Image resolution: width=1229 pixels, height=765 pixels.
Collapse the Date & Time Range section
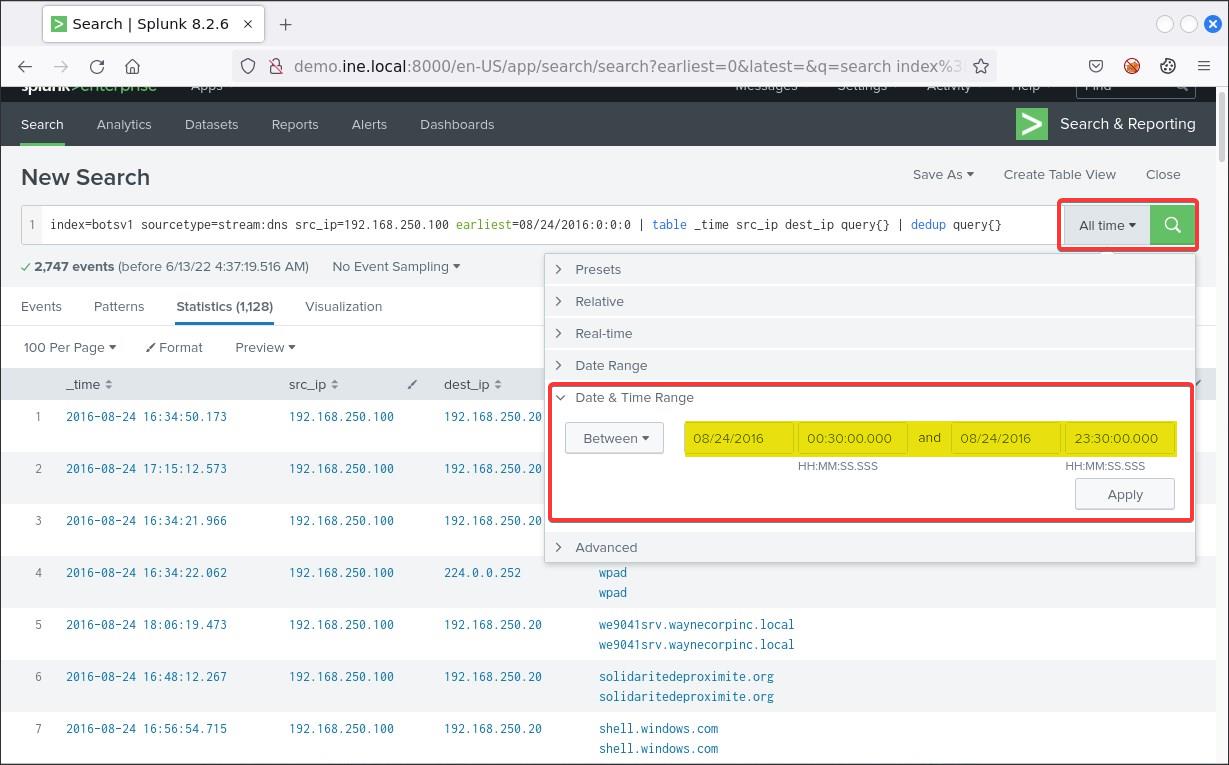tap(633, 397)
